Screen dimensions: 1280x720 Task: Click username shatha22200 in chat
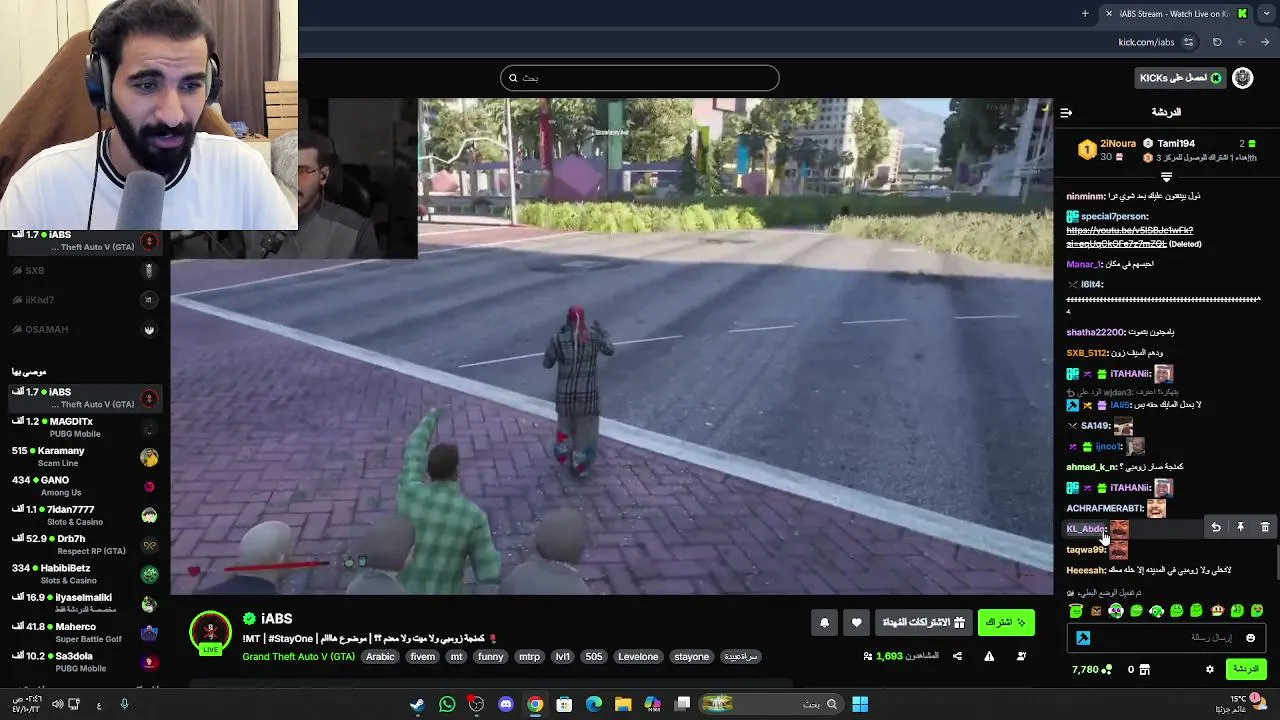[1095, 332]
